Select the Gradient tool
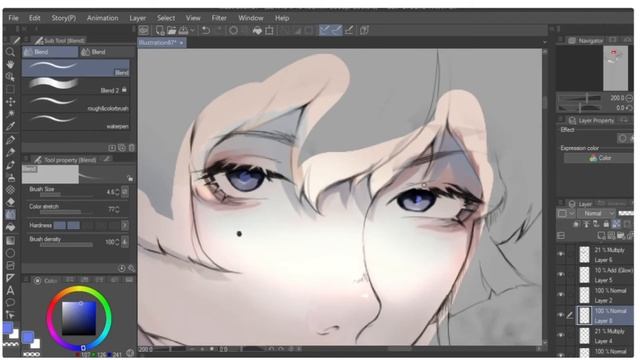640x360 pixels. tap(10, 240)
